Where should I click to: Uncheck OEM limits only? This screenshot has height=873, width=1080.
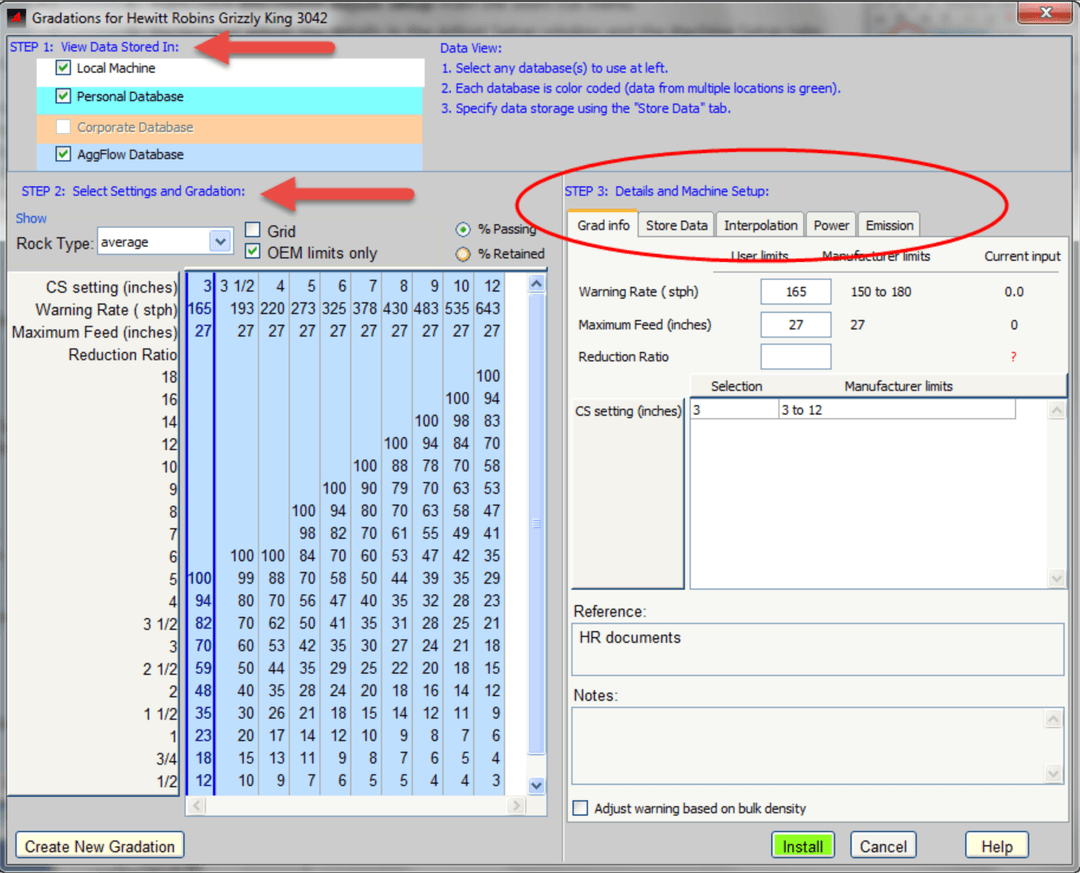coord(252,253)
